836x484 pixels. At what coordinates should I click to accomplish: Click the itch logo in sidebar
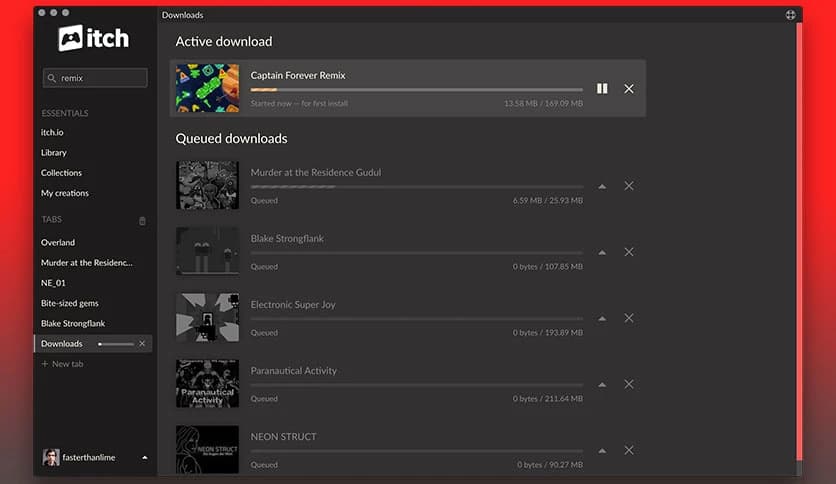coord(94,38)
